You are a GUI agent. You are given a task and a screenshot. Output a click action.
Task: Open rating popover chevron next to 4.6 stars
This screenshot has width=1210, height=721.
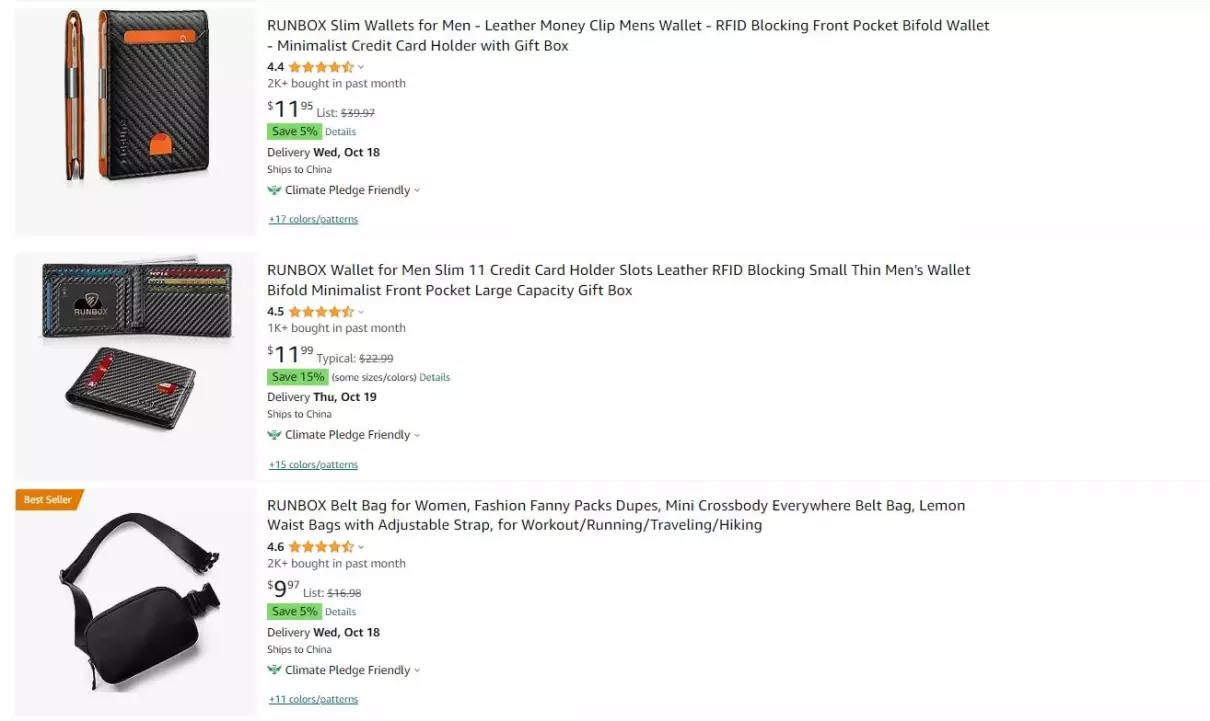click(x=361, y=548)
